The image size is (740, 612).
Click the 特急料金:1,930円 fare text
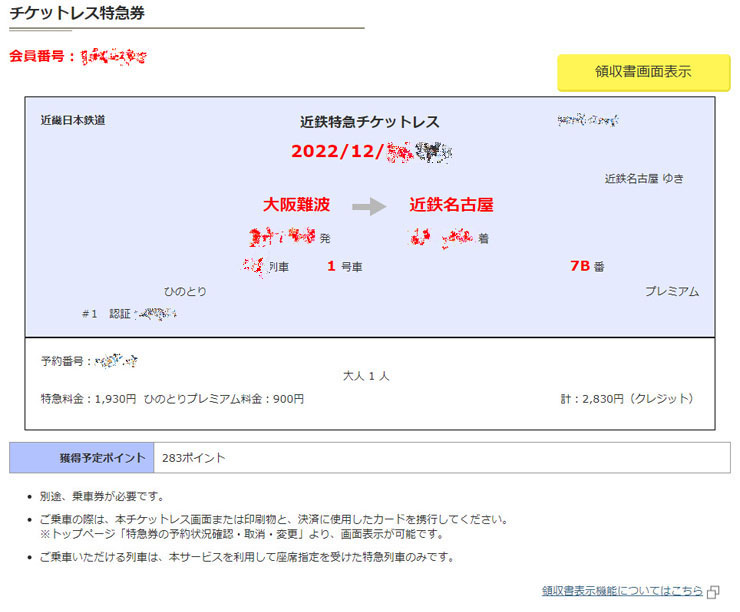point(88,399)
